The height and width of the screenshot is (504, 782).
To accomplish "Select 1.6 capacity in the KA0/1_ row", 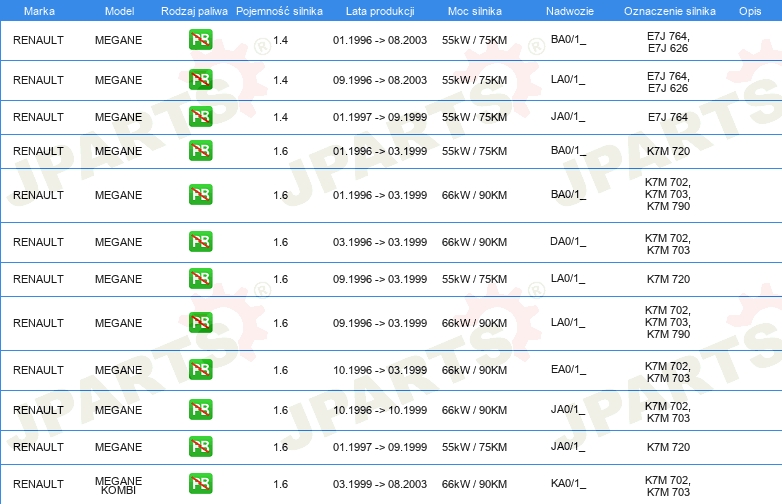I will click(x=280, y=484).
